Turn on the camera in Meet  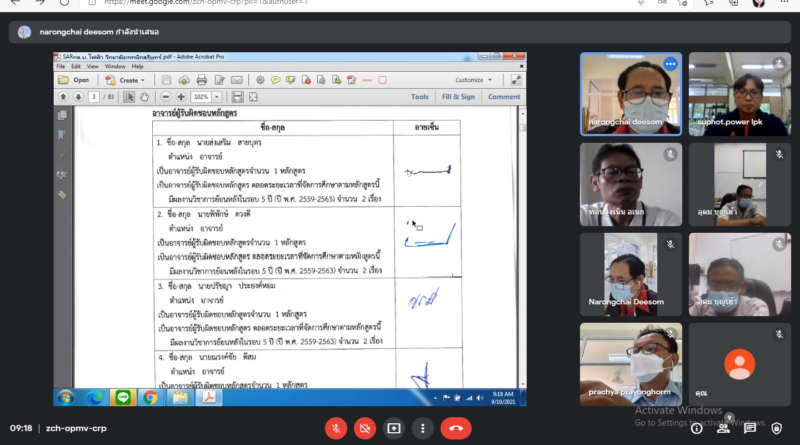[365, 427]
